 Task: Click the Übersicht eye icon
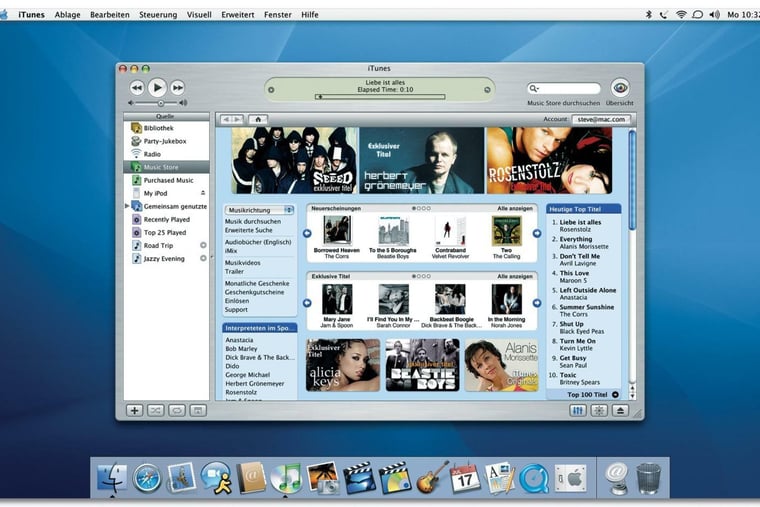click(x=620, y=88)
